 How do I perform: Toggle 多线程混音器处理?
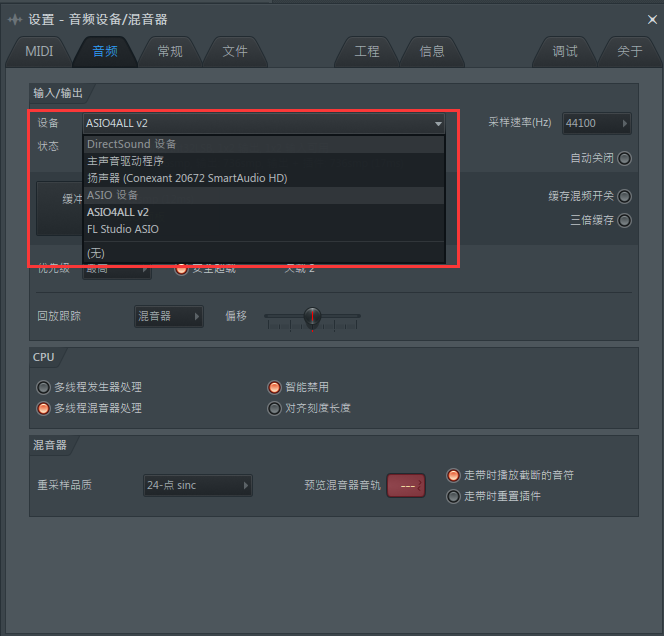(x=43, y=408)
